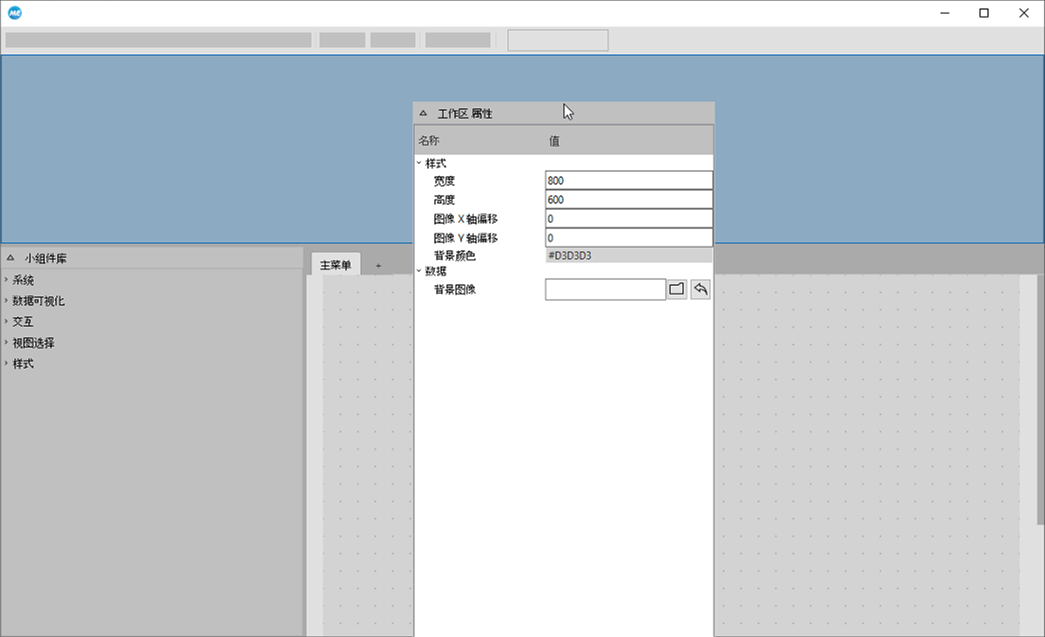1045x637 pixels.
Task: Click the 高度 input field showing 600
Action: point(628,200)
